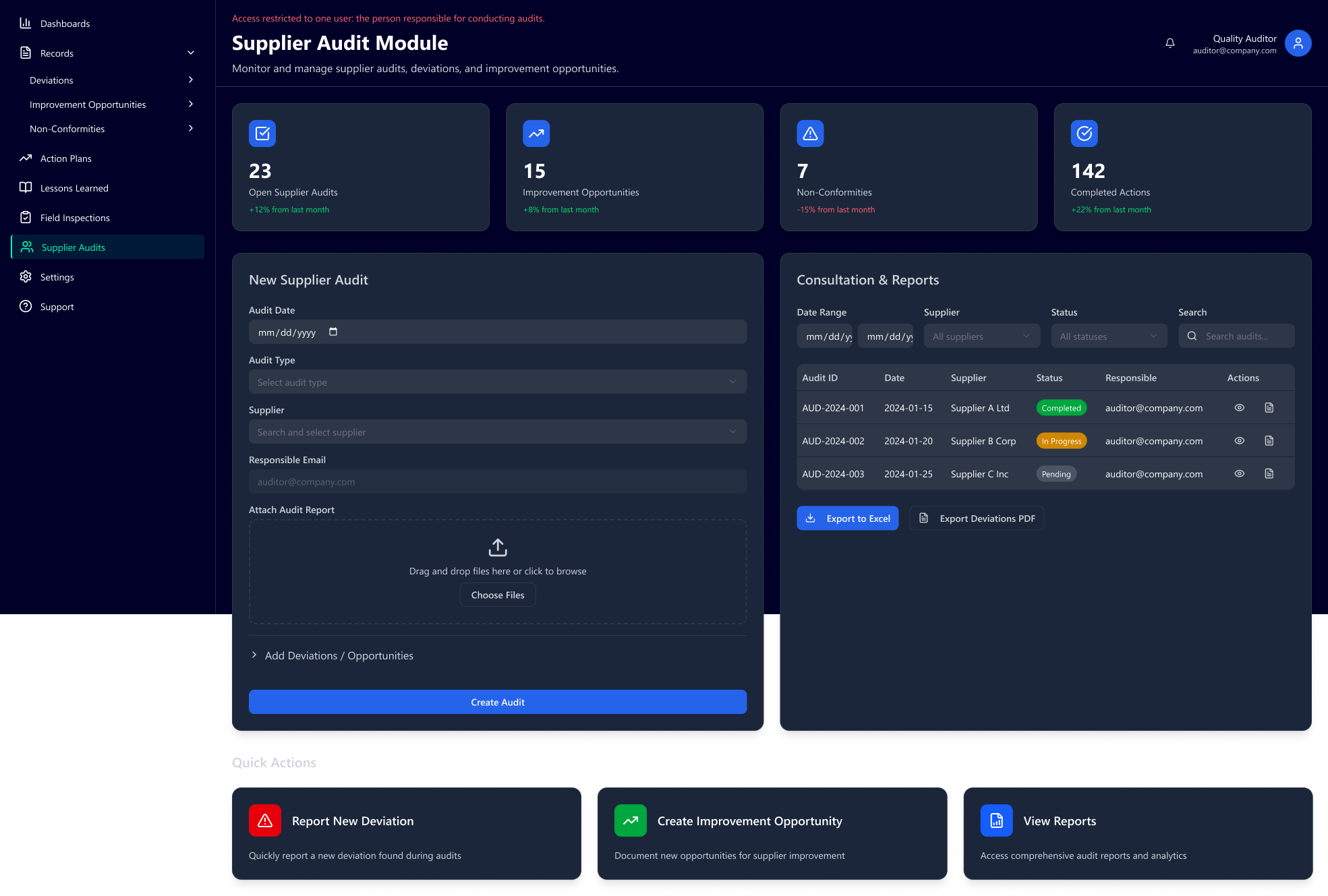Click the Non-Conformities warning triangle icon
This screenshot has width=1328, height=896.
point(810,133)
